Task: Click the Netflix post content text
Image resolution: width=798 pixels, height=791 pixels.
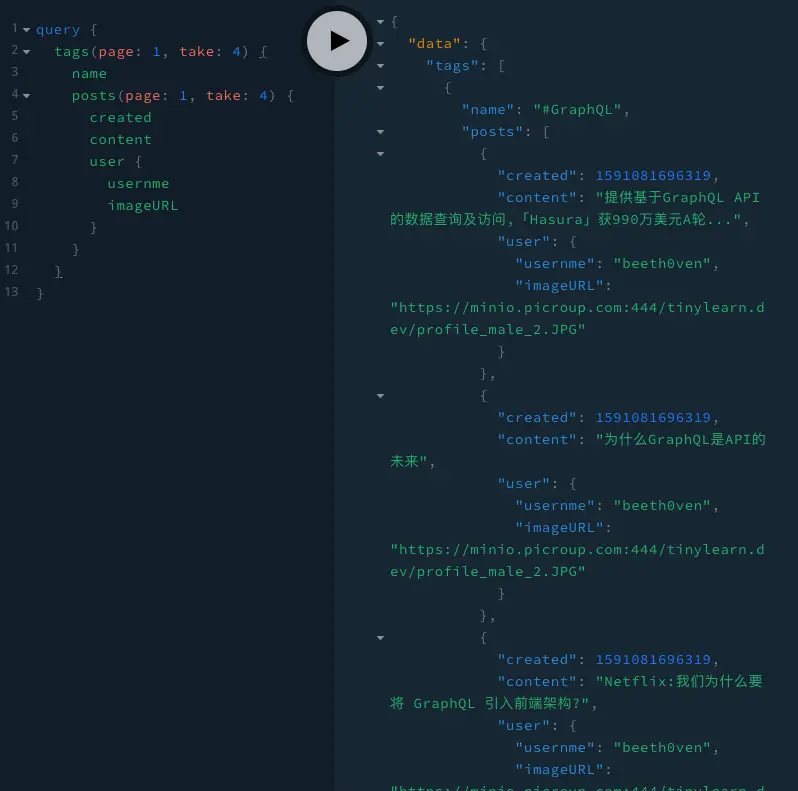Action: coord(576,692)
